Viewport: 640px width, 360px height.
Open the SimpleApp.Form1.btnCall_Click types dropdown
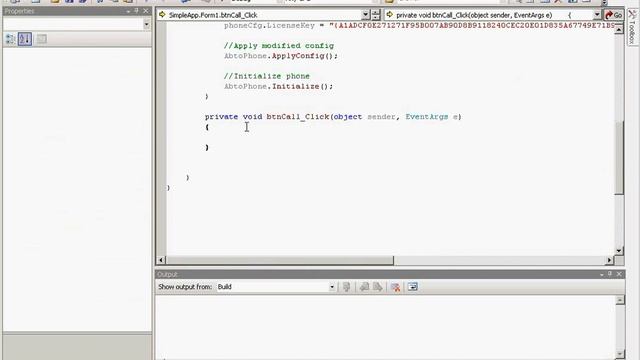[x=365, y=15]
